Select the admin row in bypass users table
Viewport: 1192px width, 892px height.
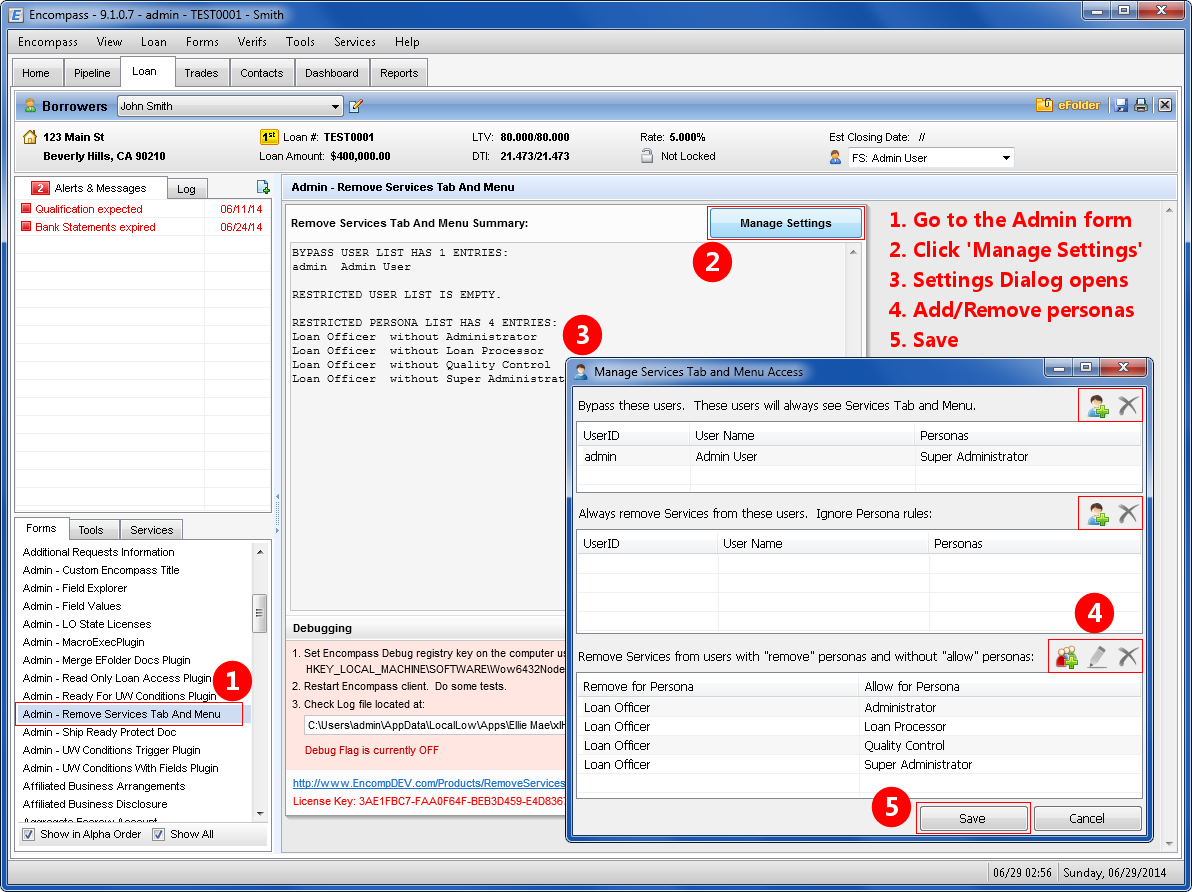[x=859, y=456]
